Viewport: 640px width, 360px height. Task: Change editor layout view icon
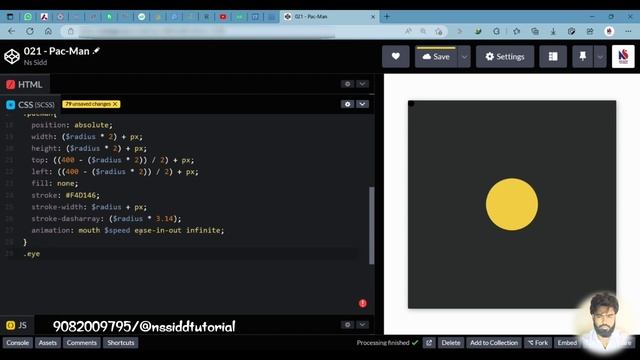[553, 57]
